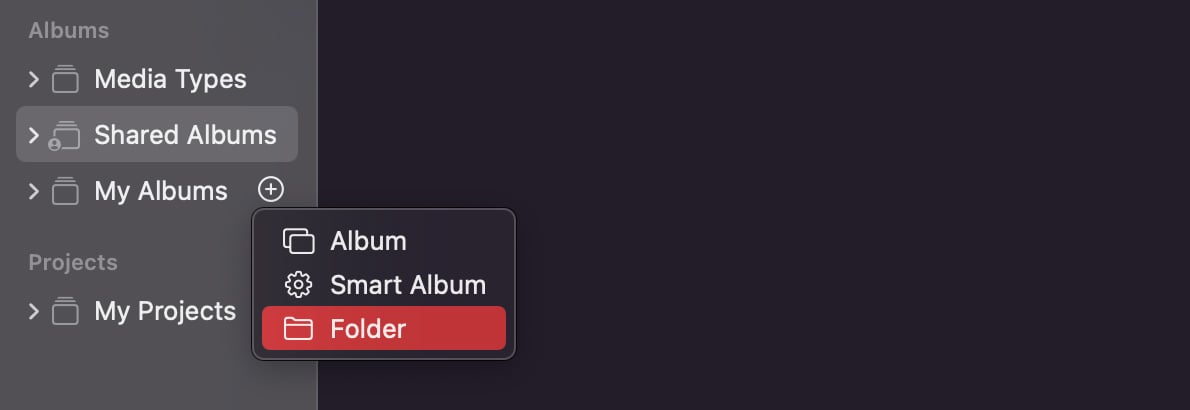
Task: Click the Album icon in popup menu
Action: click(x=298, y=241)
